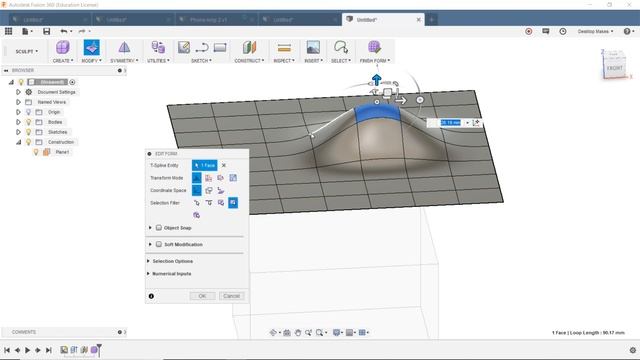Choose Translation transform mode icon
Viewport: 640px width, 360px height.
tap(209, 178)
